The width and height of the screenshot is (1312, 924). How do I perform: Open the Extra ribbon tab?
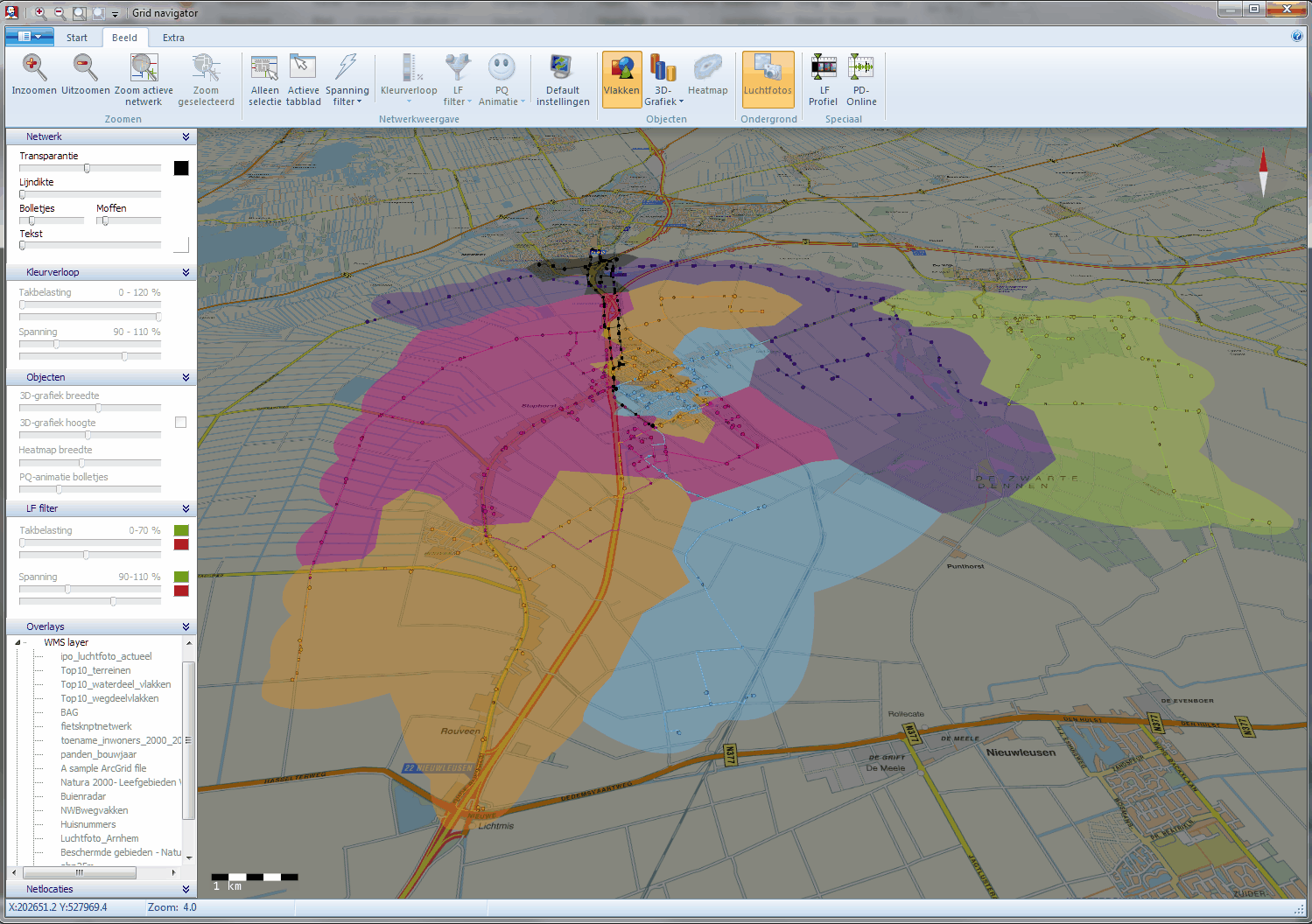pyautogui.click(x=173, y=38)
